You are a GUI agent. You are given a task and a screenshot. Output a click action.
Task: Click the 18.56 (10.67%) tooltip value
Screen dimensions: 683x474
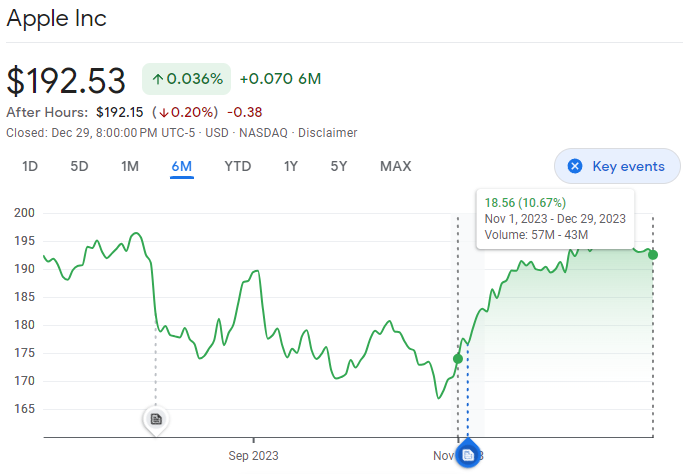tap(525, 203)
